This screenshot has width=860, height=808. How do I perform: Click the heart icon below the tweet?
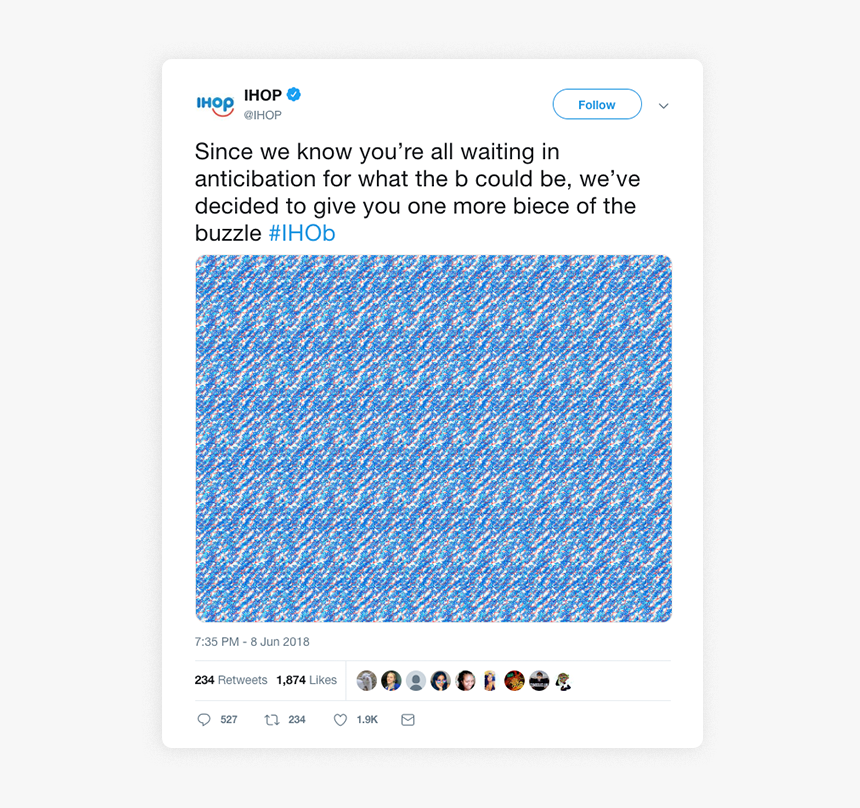tap(339, 719)
